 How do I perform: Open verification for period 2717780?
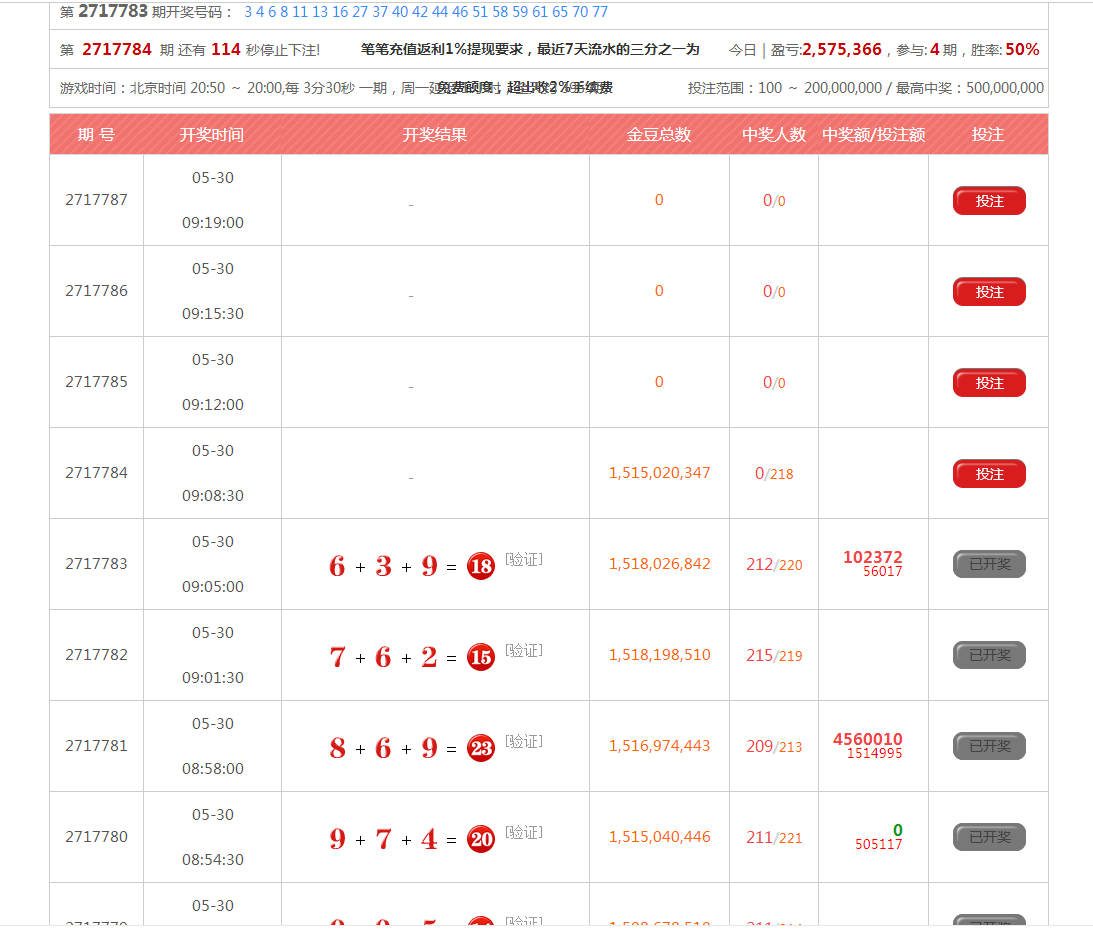pos(523,833)
